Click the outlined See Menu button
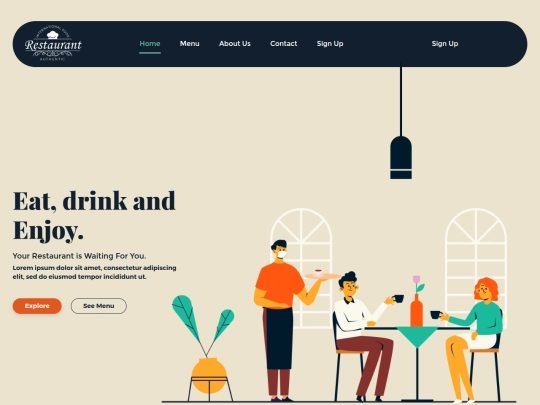 pyautogui.click(x=99, y=306)
